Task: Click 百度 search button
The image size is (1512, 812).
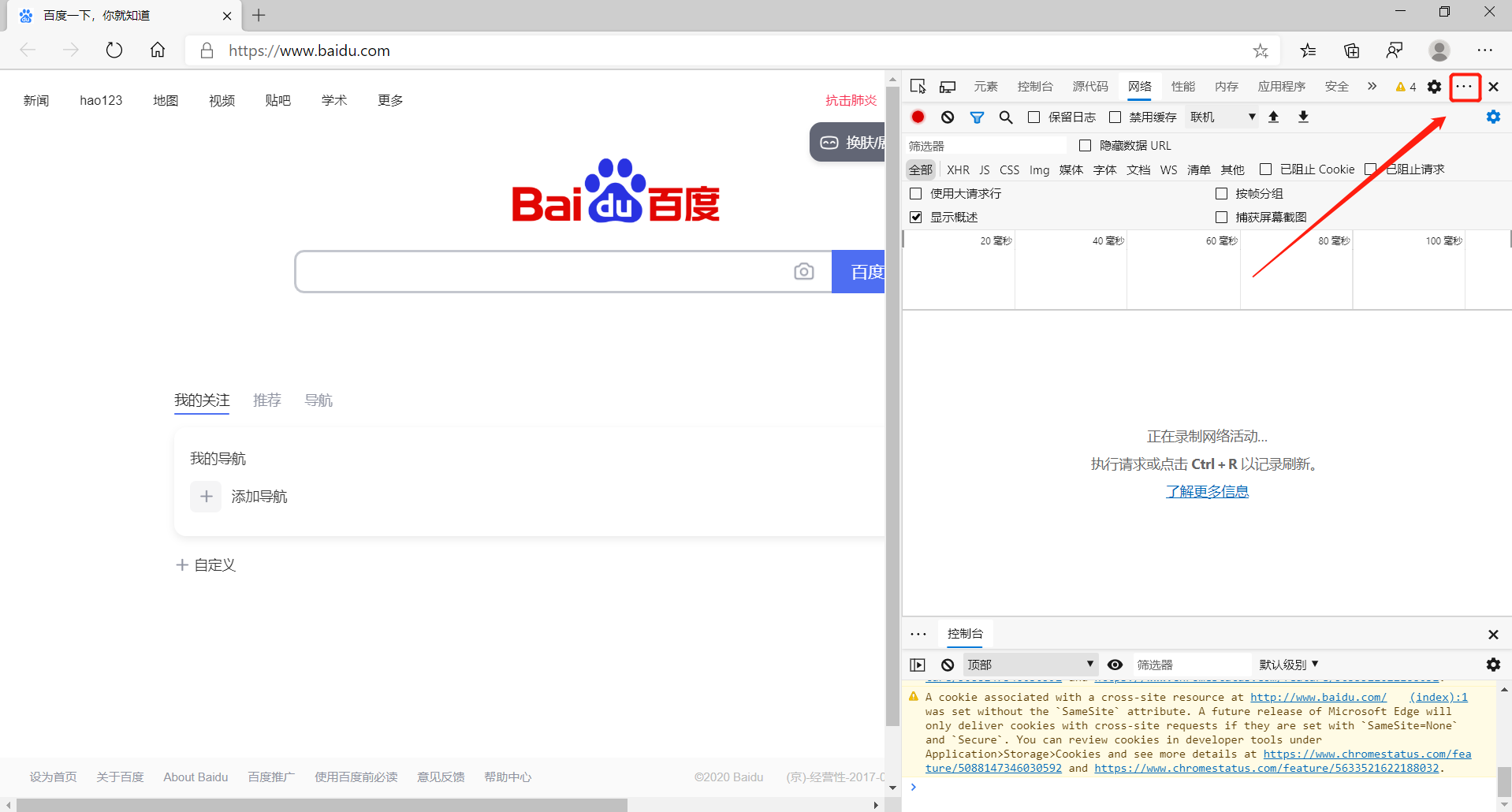Action: coord(858,272)
